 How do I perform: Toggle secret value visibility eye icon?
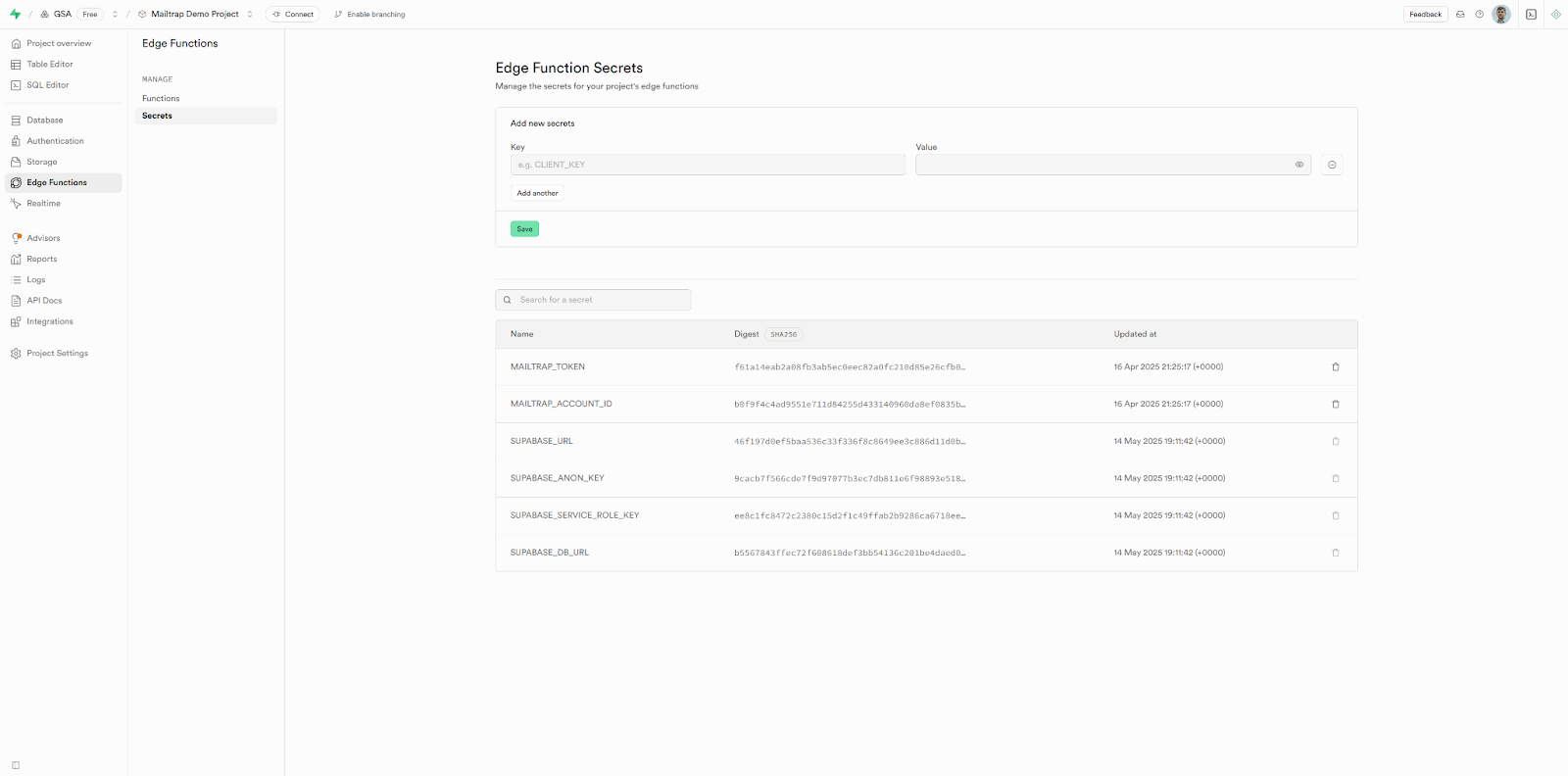point(1299,165)
